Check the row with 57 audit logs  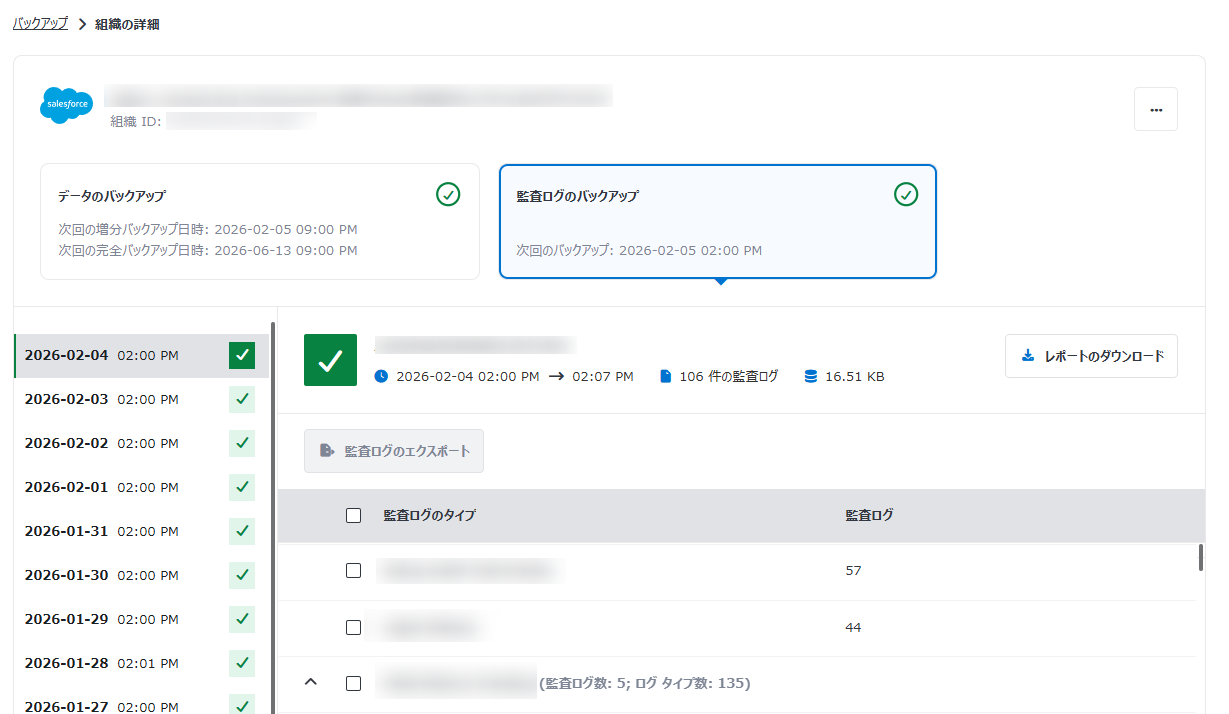tap(353, 570)
